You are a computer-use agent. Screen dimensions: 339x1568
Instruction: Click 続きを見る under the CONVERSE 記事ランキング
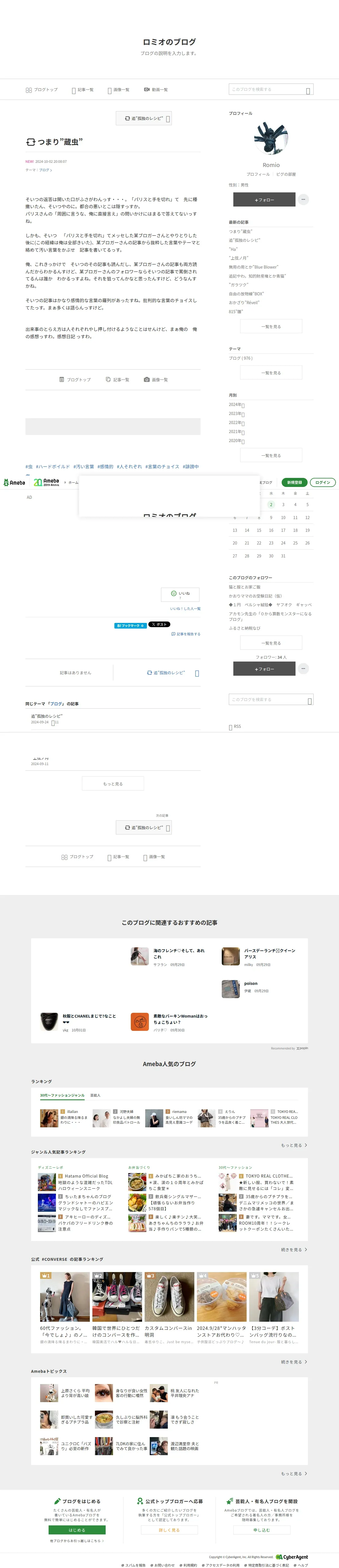point(294,1362)
